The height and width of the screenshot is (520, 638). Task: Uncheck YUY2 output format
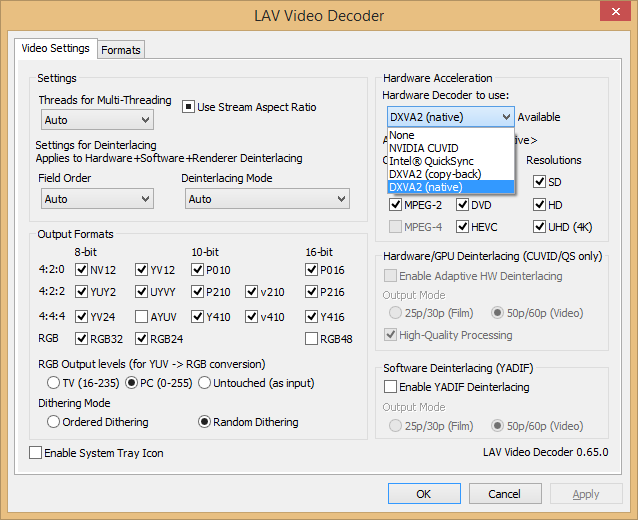81,292
